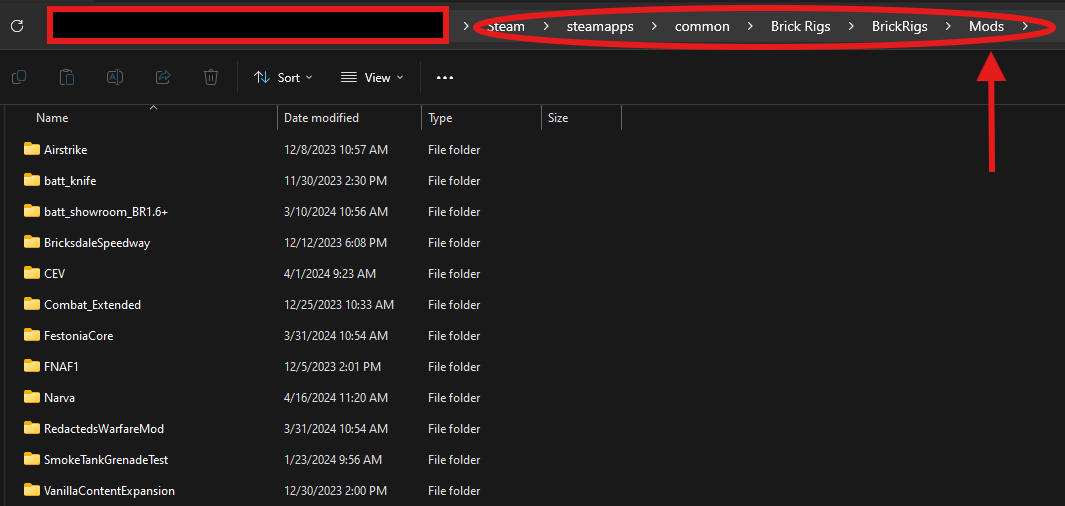Click the Delete trash icon
The image size is (1065, 506).
pyautogui.click(x=211, y=77)
